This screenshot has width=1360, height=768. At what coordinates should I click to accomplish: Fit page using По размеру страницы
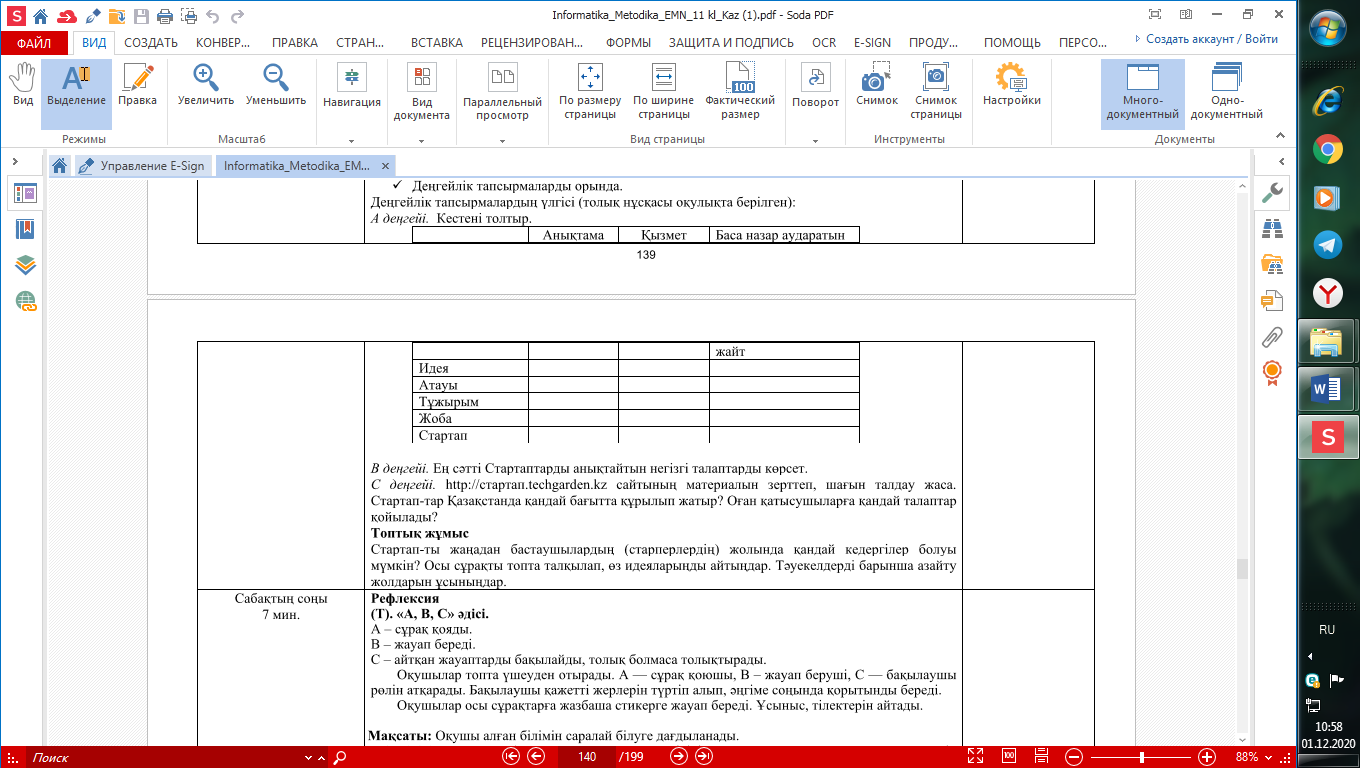tap(589, 92)
